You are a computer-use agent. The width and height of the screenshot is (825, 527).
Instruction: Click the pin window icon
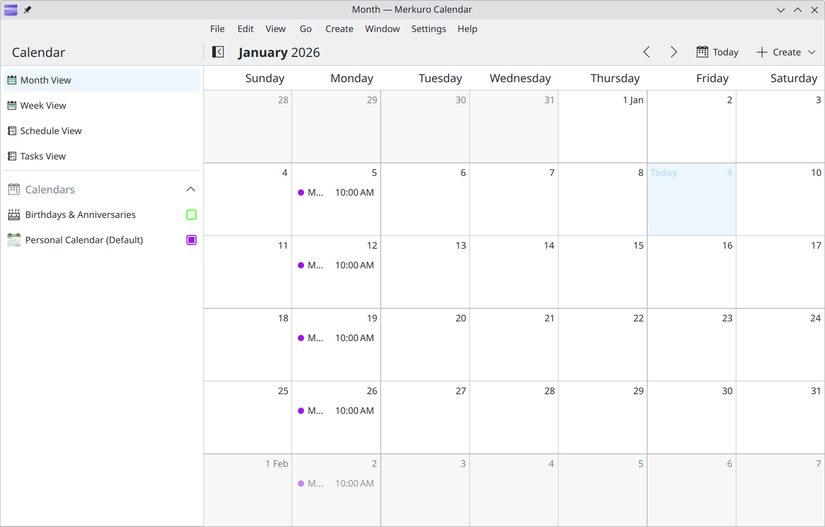tap(28, 9)
